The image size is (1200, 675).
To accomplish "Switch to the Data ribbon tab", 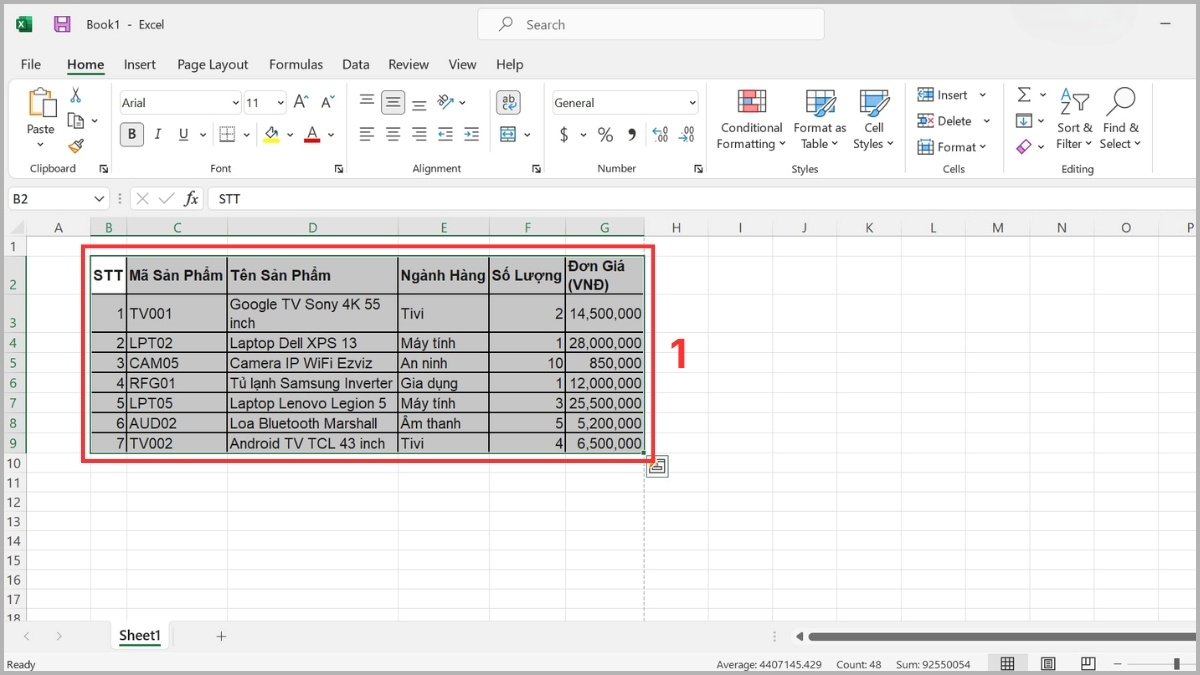I will 355,64.
